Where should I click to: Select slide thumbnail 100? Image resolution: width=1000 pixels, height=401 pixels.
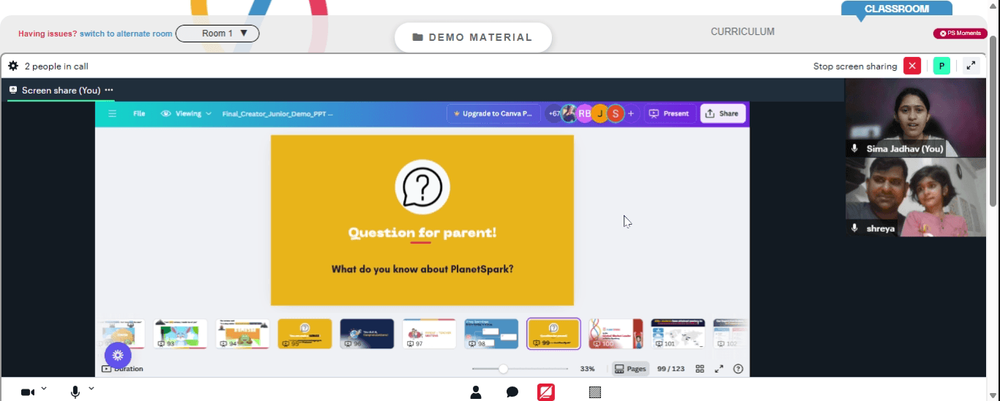pos(615,334)
